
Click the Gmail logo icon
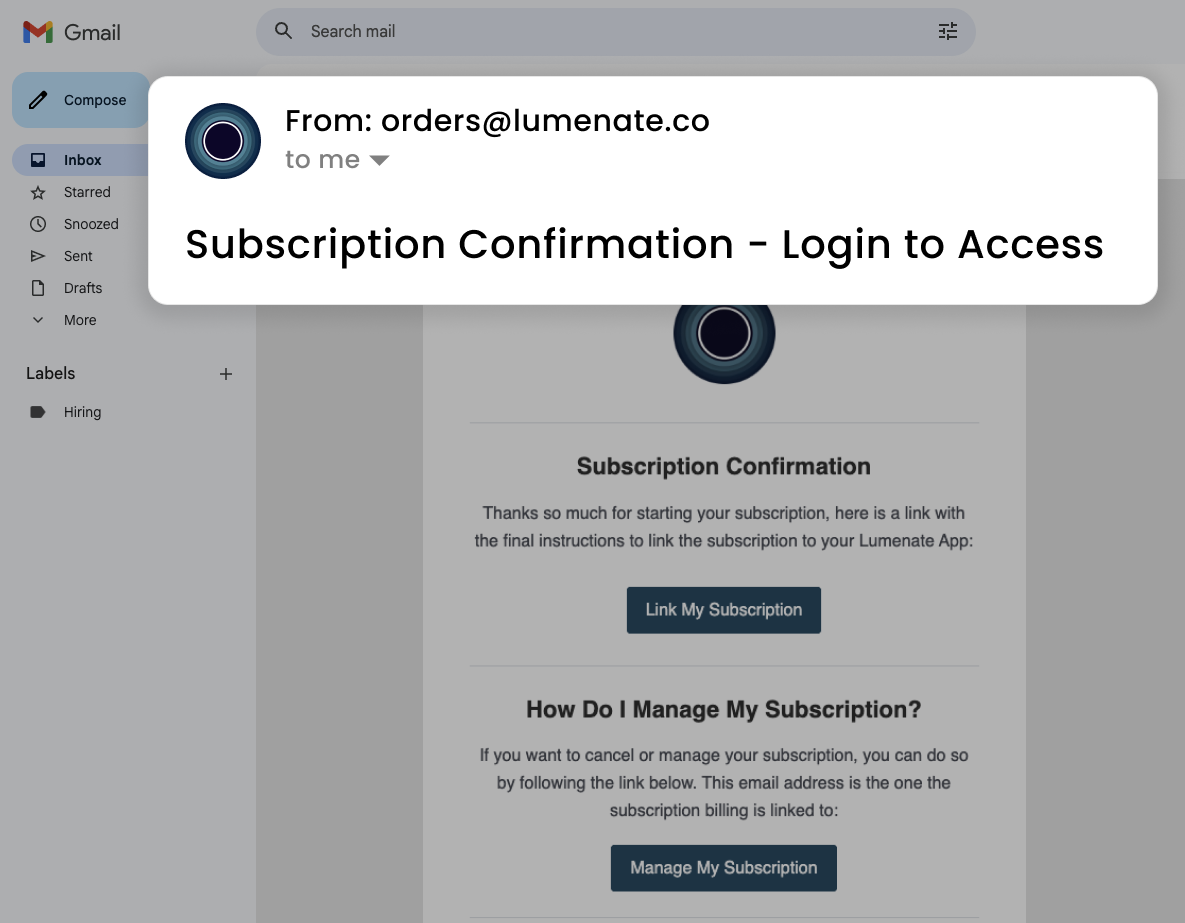(x=38, y=32)
